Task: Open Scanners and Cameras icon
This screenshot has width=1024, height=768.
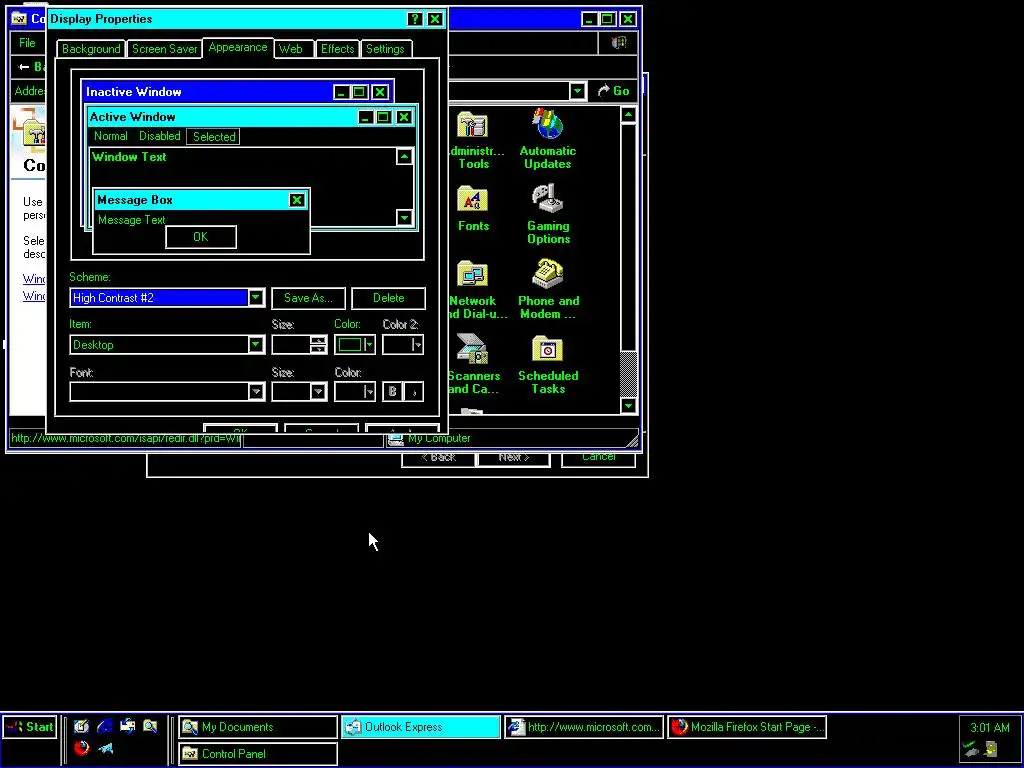Action: pos(473,364)
